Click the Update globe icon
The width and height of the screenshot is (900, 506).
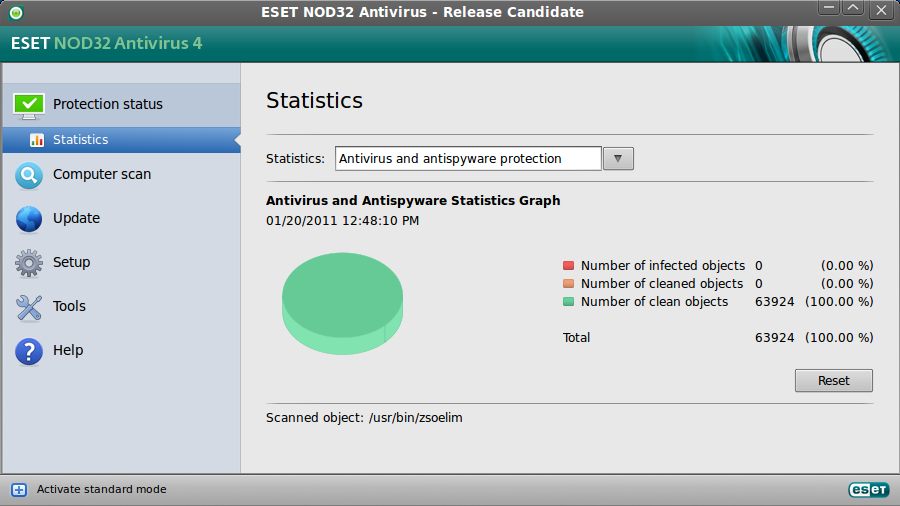29,219
